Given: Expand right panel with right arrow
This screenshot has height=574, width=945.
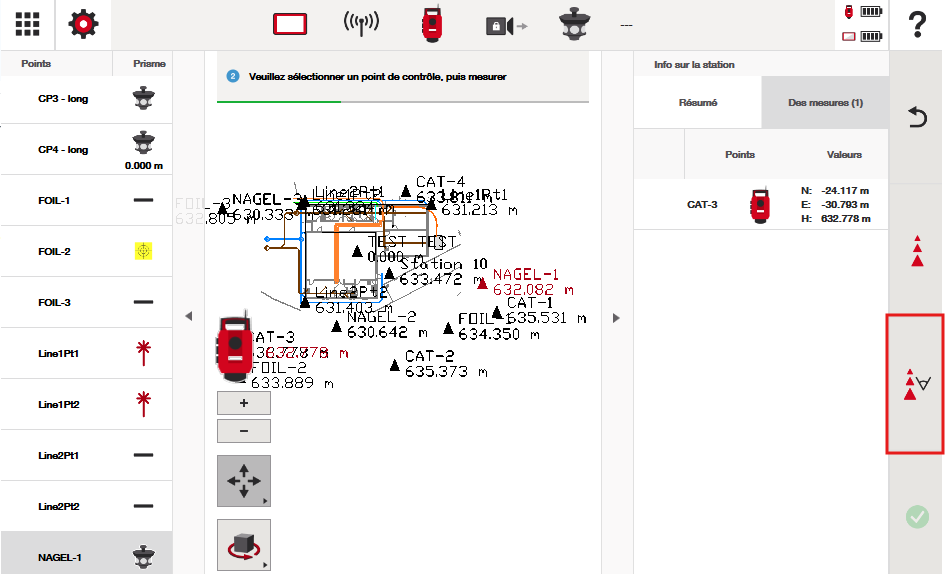Looking at the screenshot, I should click(616, 318).
